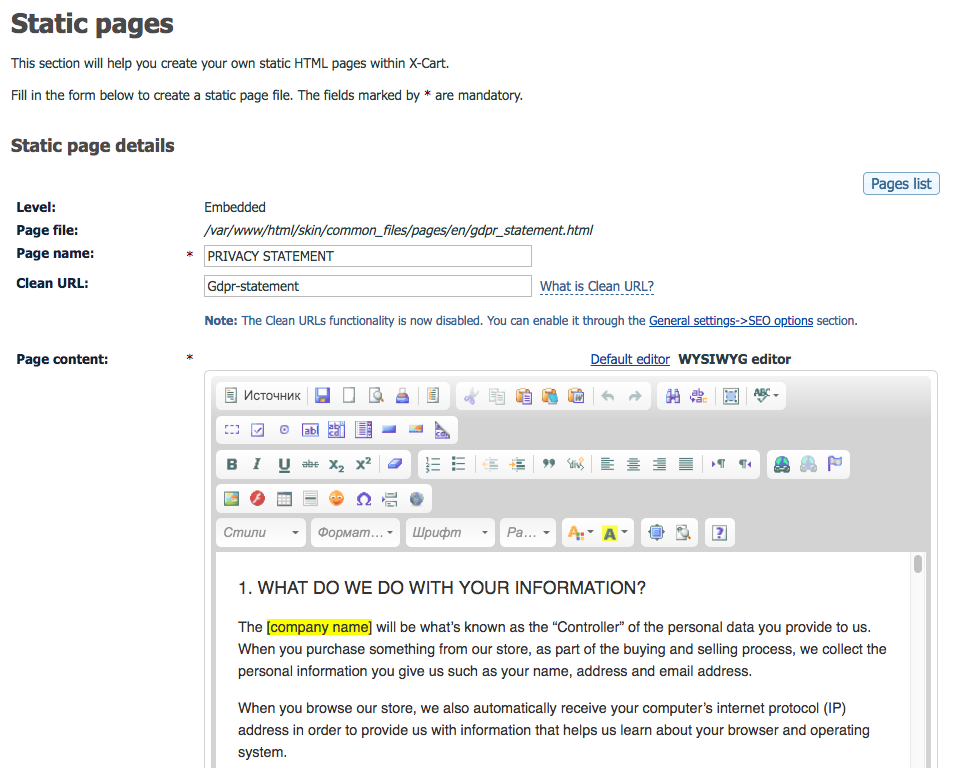The width and height of the screenshot is (960, 768).
Task: Click the Cut scissors icon
Action: tap(471, 396)
